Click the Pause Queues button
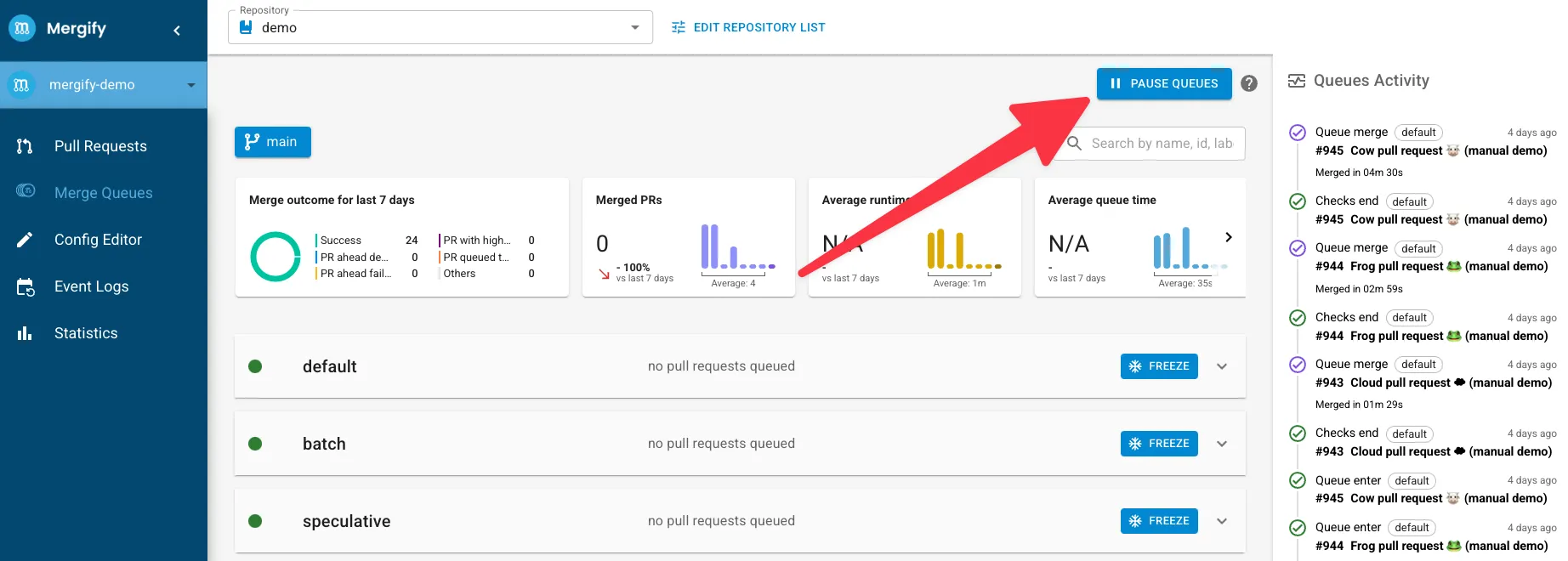 [1164, 83]
